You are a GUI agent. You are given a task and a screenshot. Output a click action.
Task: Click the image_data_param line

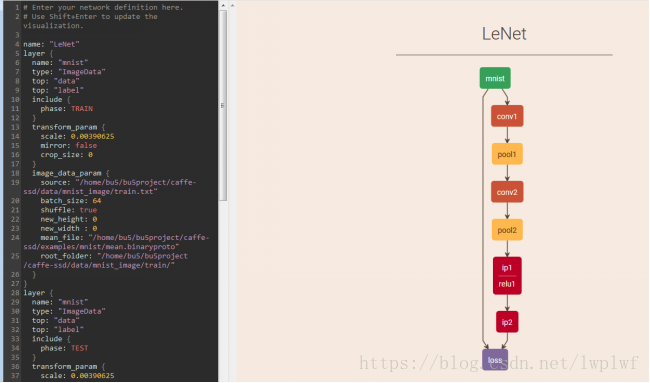pyautogui.click(x=71, y=173)
